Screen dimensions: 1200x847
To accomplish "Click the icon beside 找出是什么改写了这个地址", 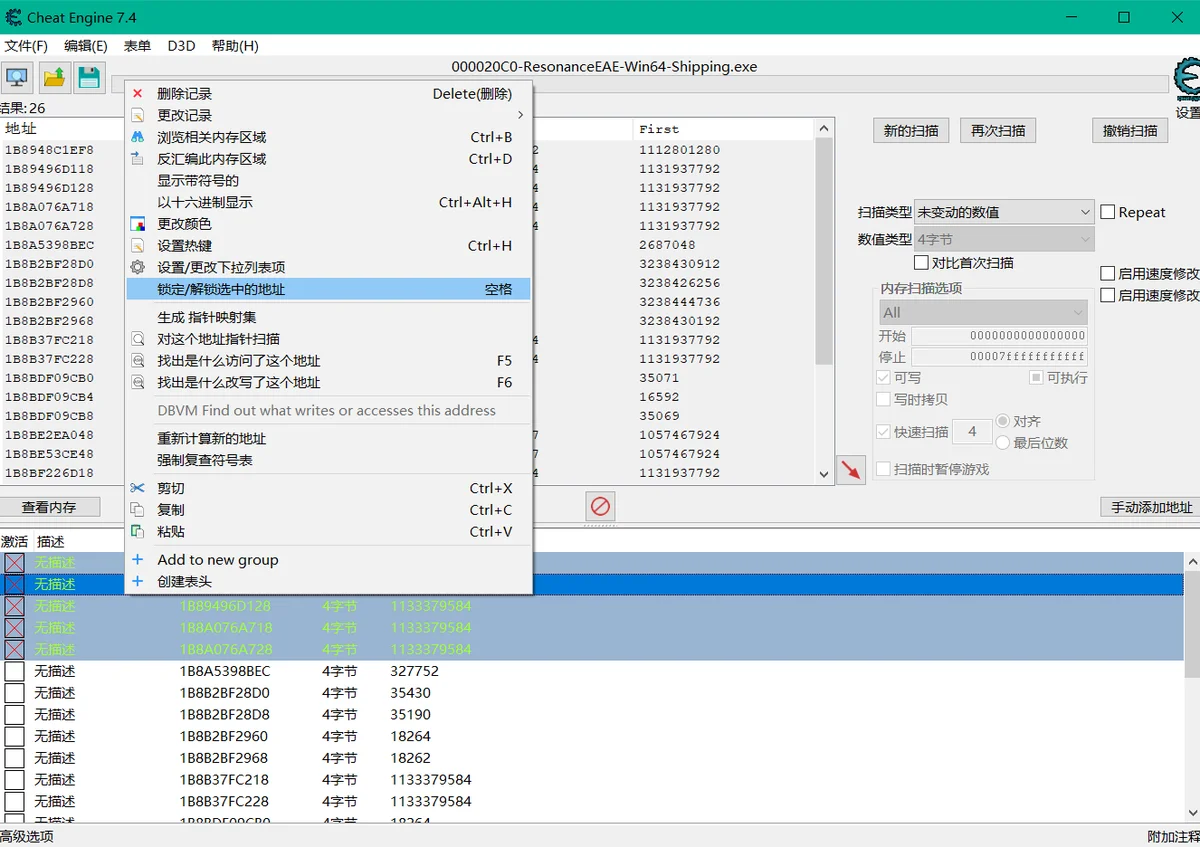I will pos(138,383).
